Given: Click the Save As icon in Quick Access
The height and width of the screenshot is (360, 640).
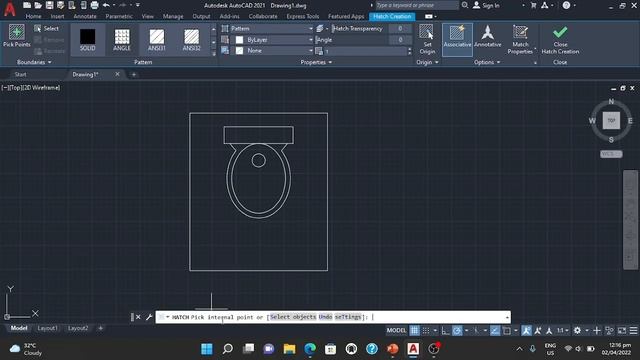Looking at the screenshot, I should (x=60, y=5).
